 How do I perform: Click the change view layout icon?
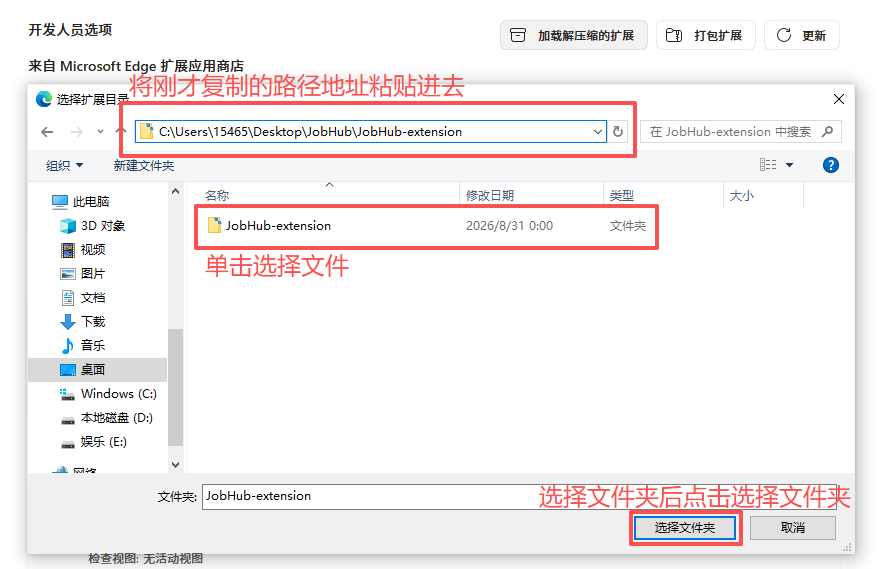768,165
